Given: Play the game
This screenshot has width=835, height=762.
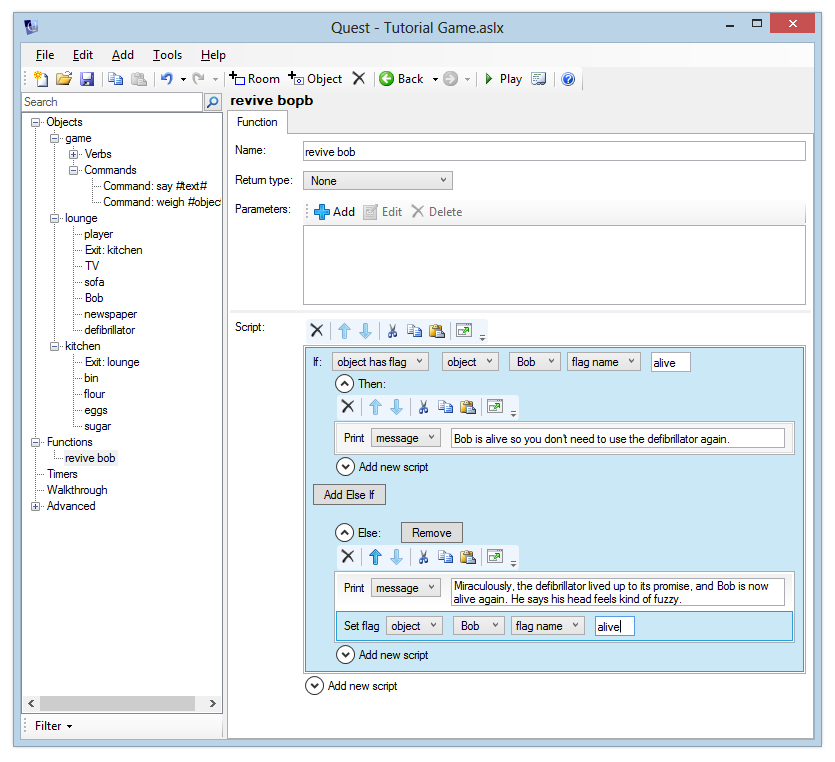Looking at the screenshot, I should [503, 79].
